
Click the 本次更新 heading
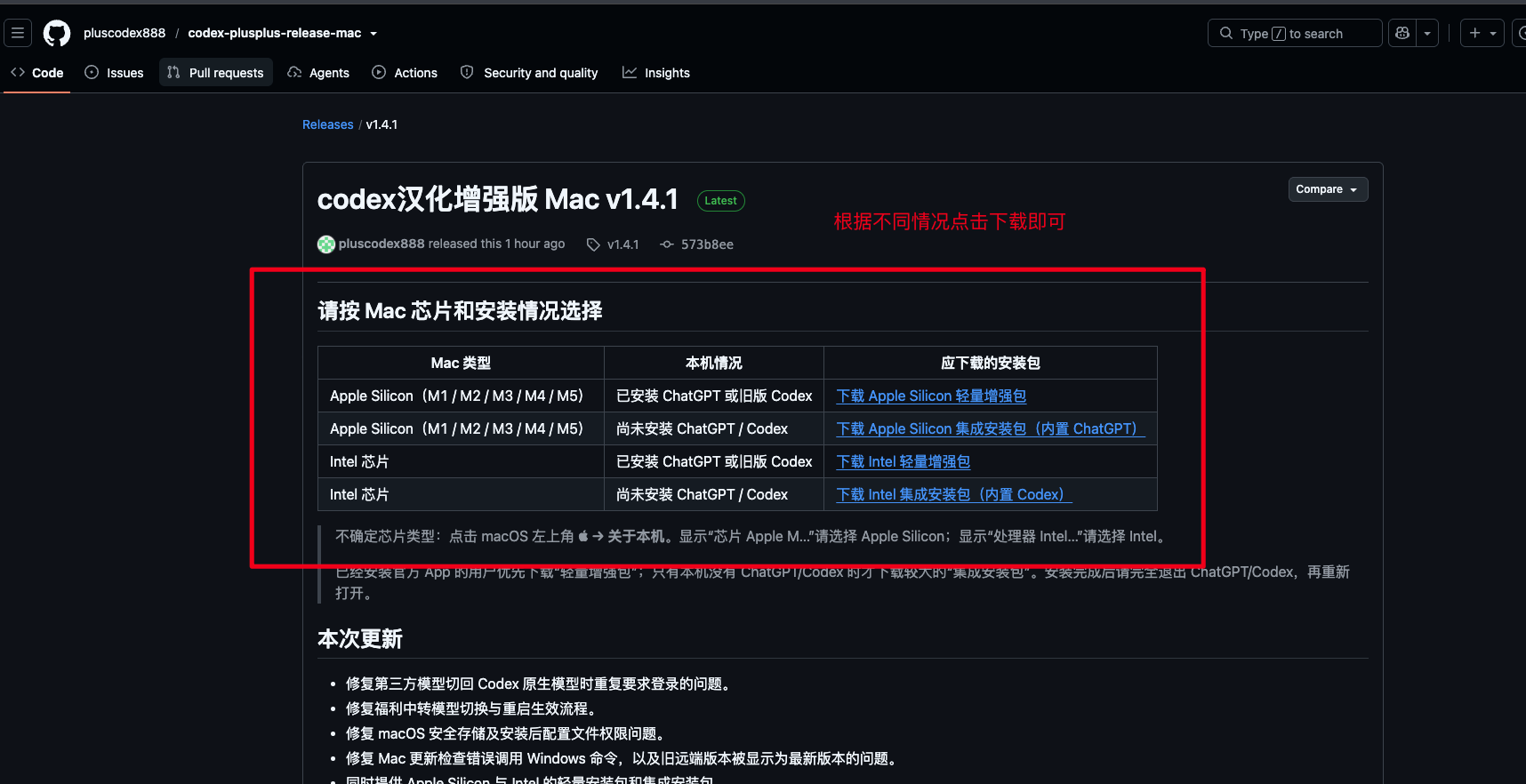pyautogui.click(x=360, y=639)
